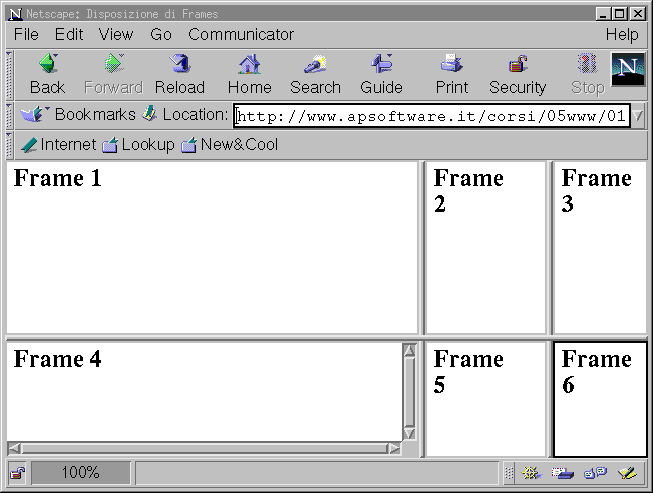Open the Composer icon in status bar
Image resolution: width=653 pixels, height=493 pixels.
point(627,473)
